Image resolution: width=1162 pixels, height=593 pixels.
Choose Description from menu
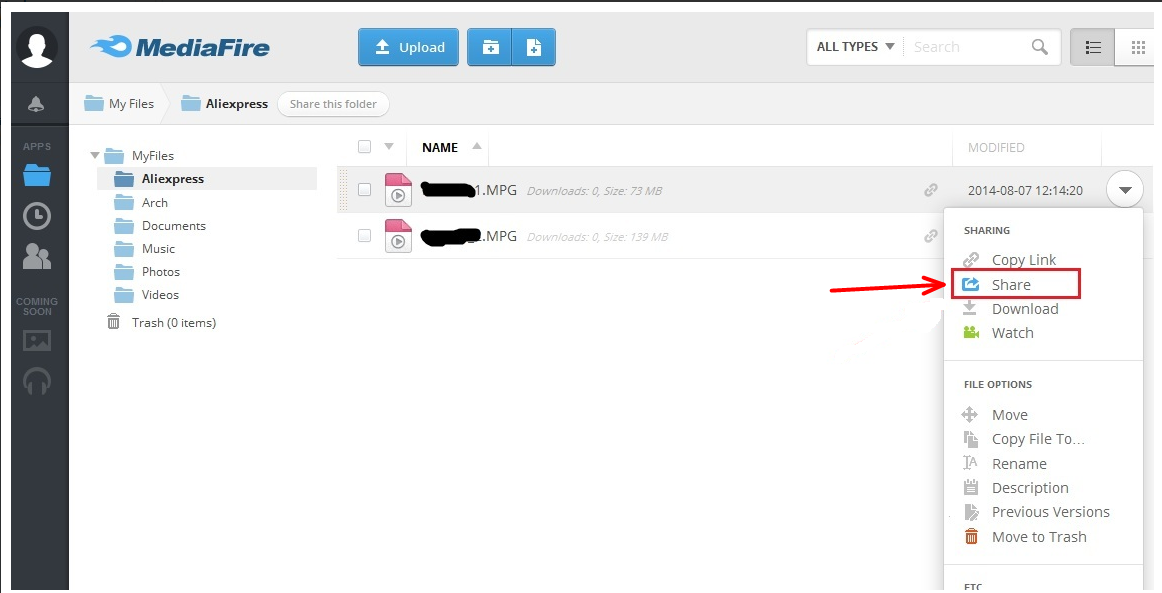click(x=1030, y=488)
